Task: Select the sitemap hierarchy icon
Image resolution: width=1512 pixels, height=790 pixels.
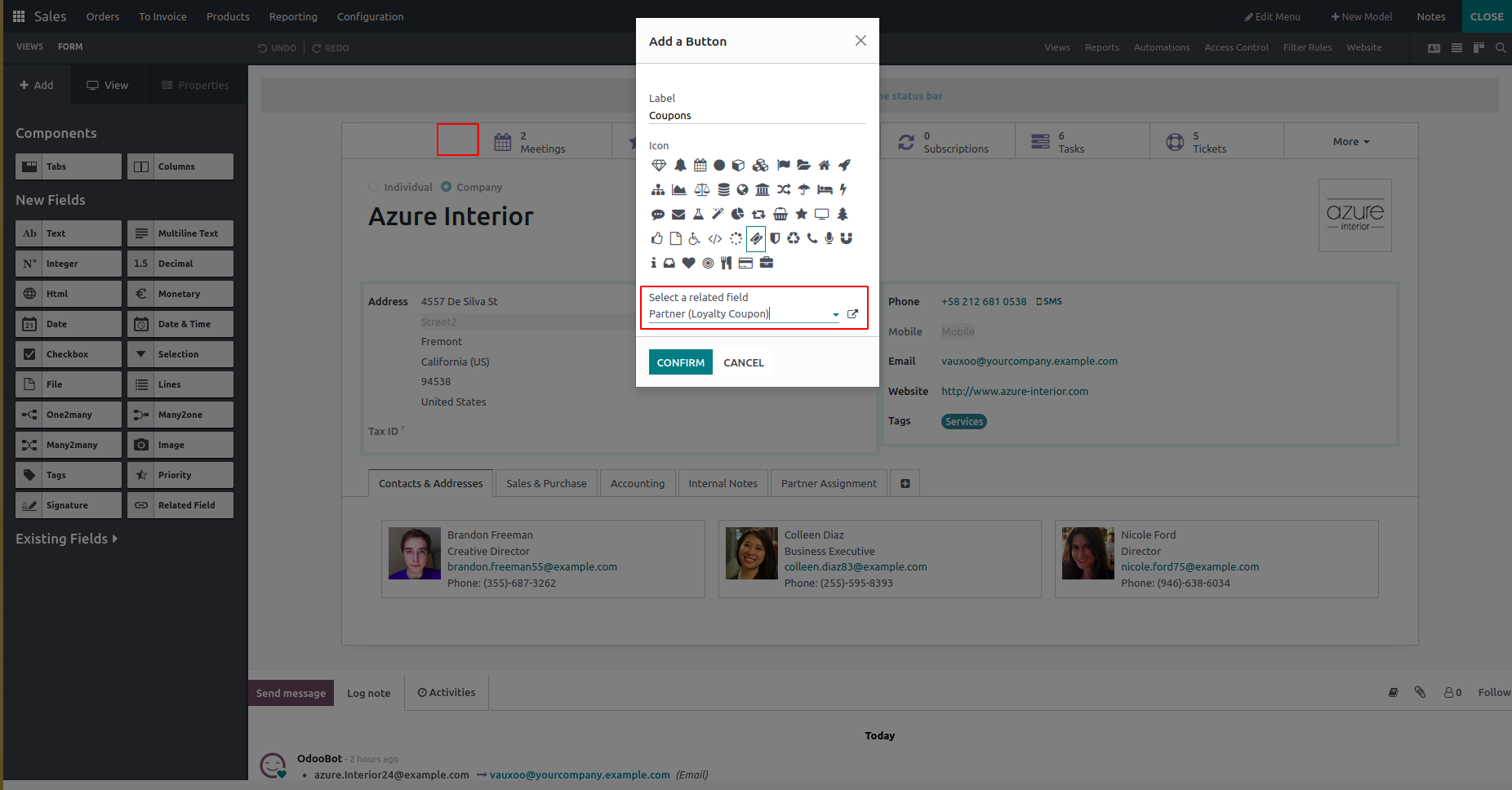Action: pos(658,190)
